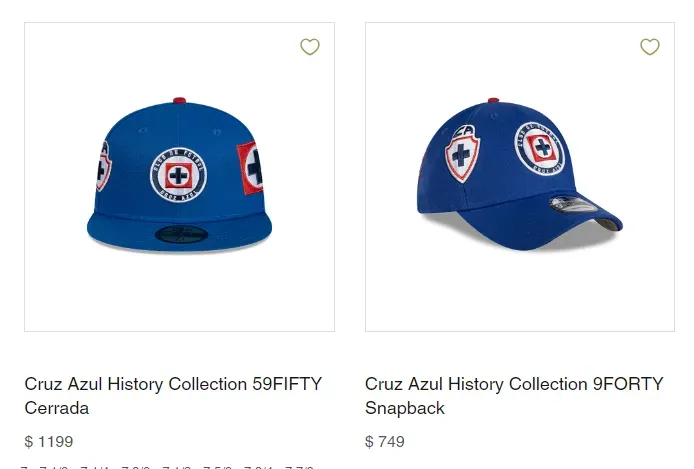Open the 9FORTY Snapback cap product photo
The height and width of the screenshot is (469, 694).
tap(519, 177)
